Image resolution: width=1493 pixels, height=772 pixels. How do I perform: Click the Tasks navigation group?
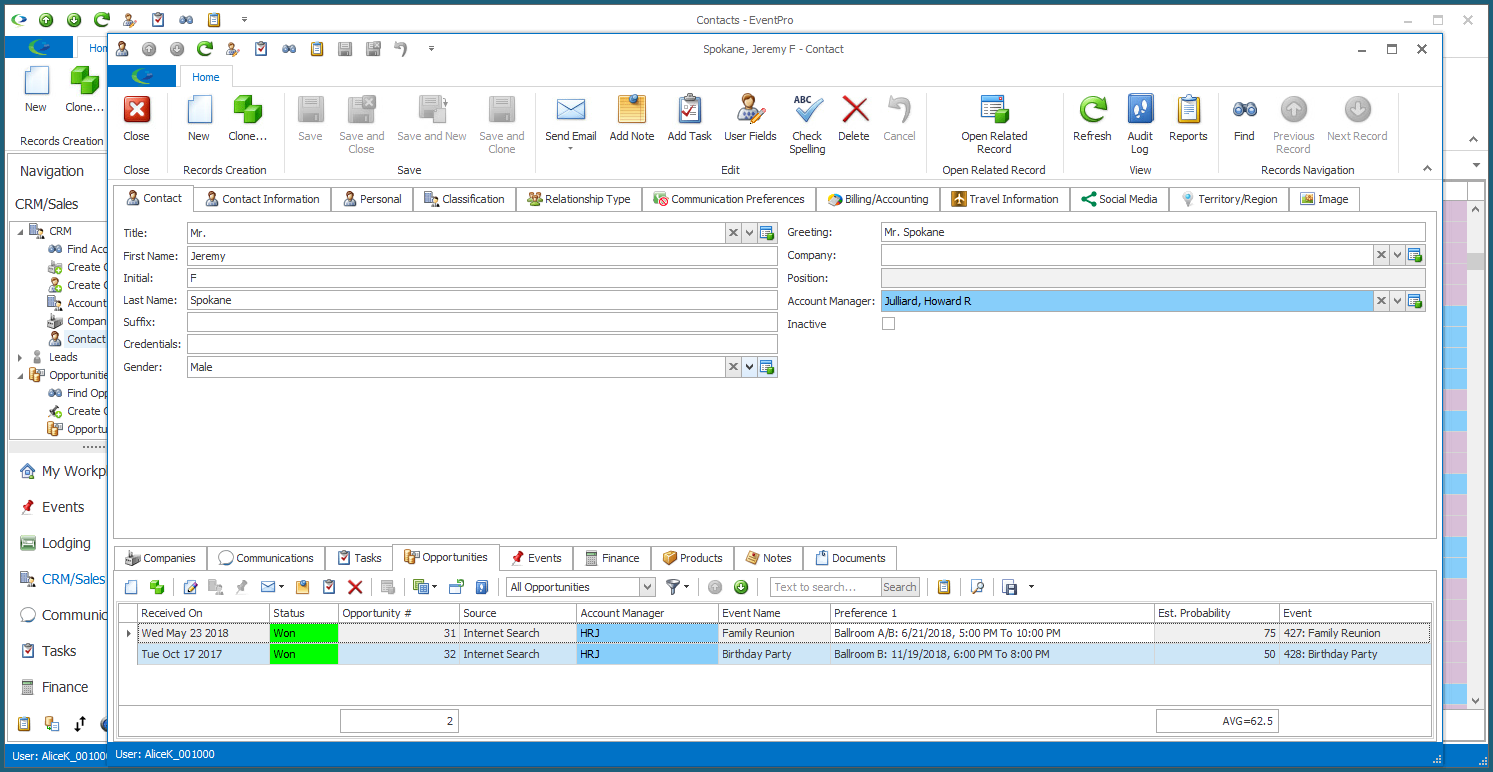click(x=58, y=651)
